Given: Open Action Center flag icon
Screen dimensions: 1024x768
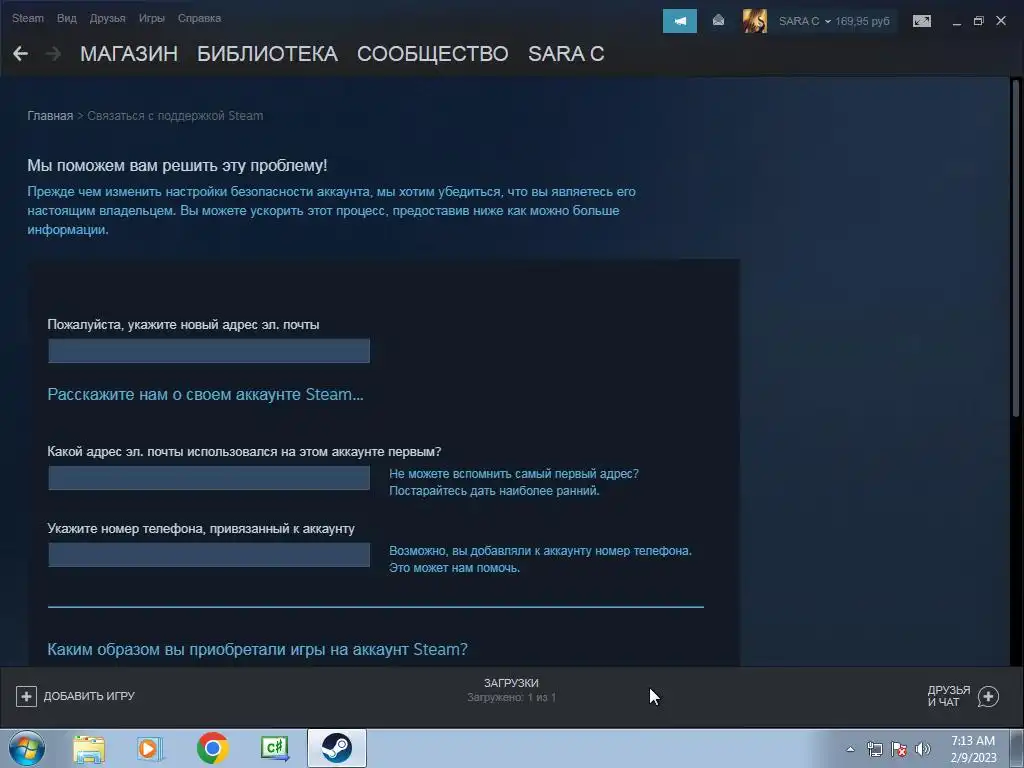Looking at the screenshot, I should click(x=899, y=749).
